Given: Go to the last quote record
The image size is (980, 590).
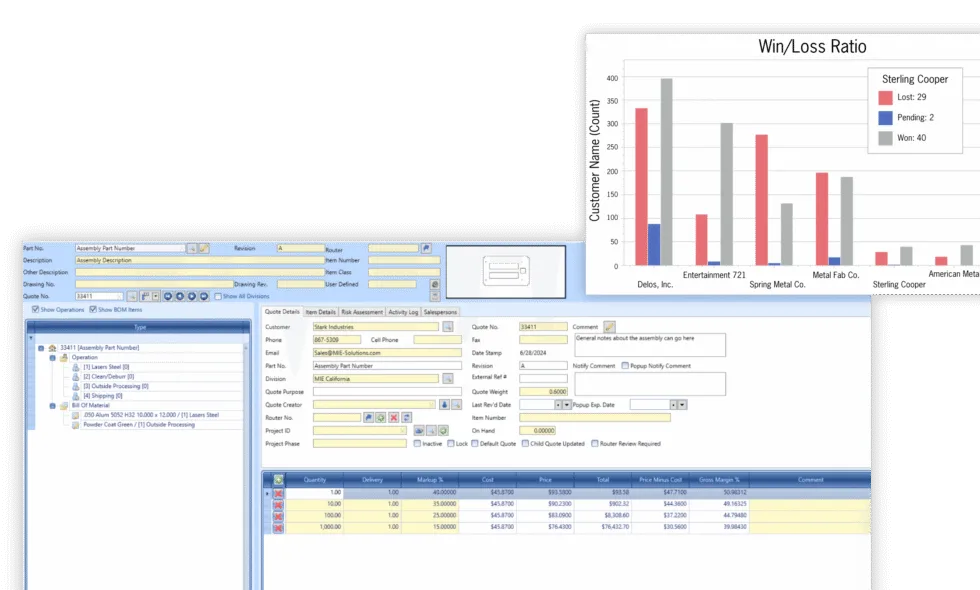Looking at the screenshot, I should (204, 296).
